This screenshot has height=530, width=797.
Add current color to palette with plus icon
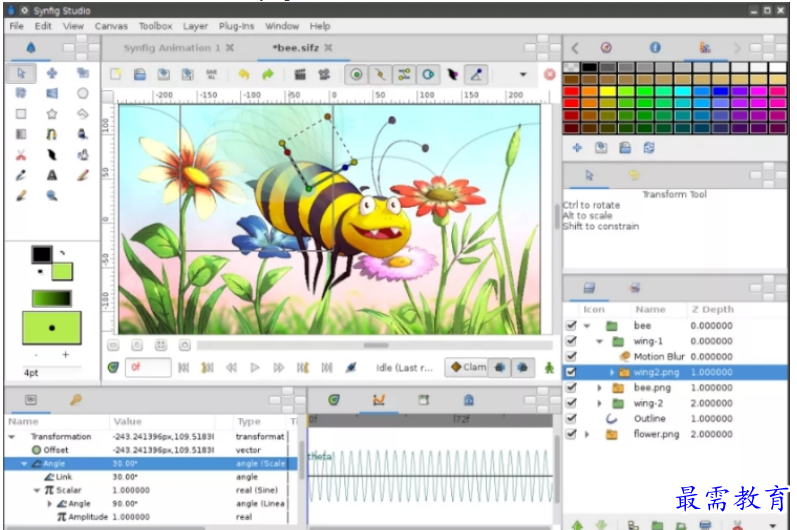[x=577, y=148]
